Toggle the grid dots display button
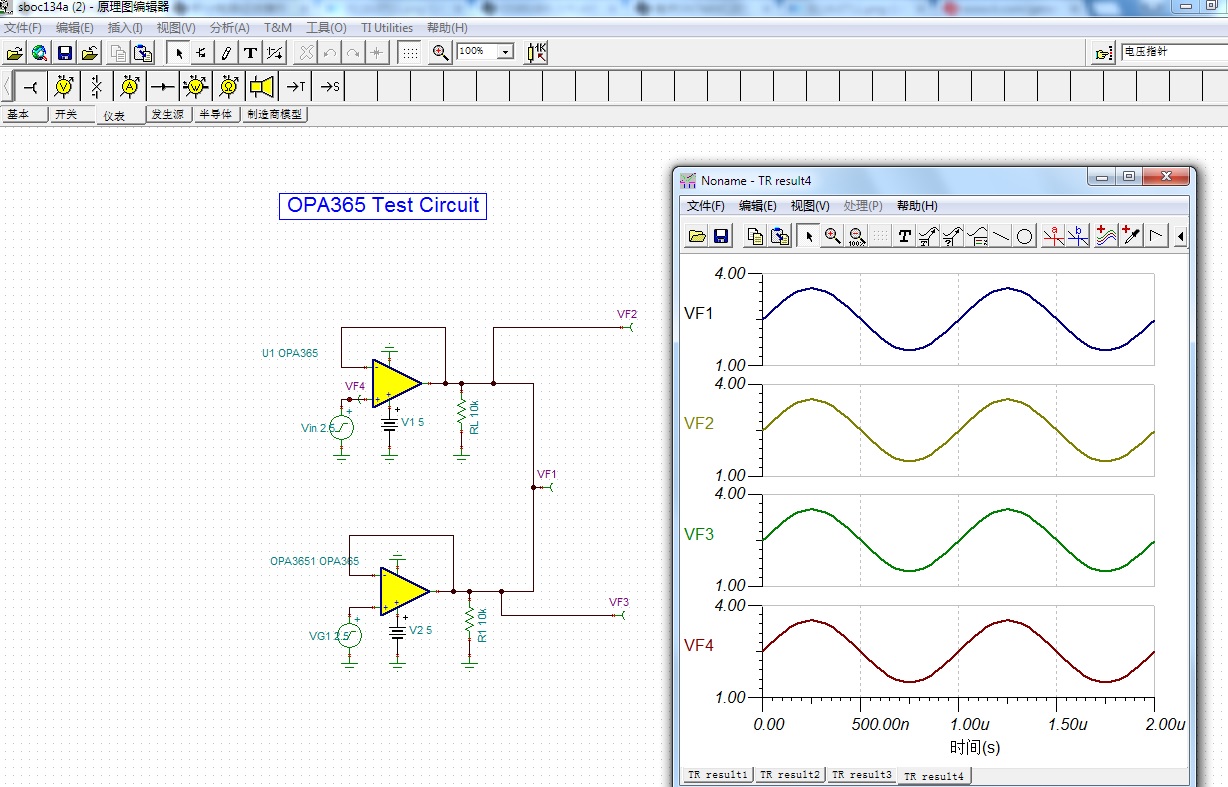 pos(409,53)
